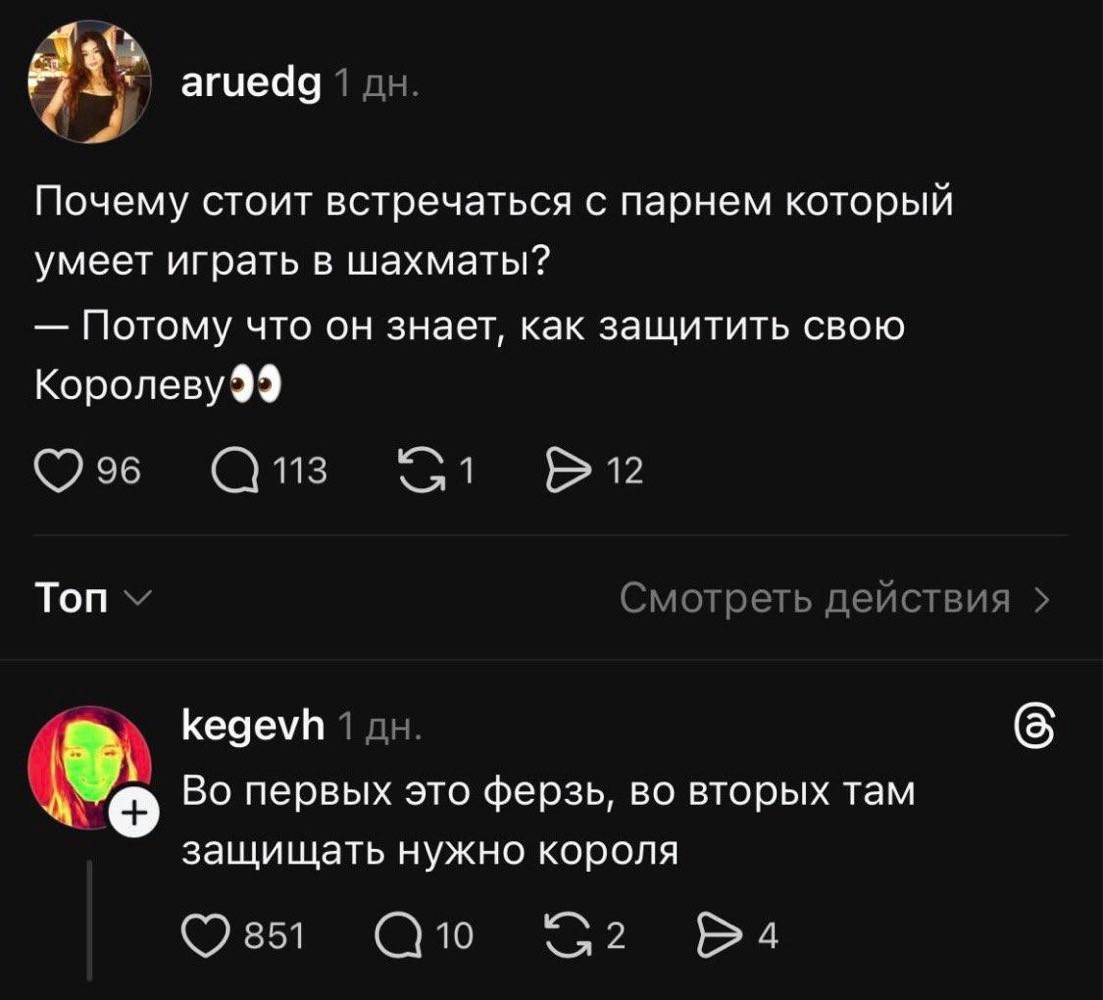Open kegevh's reply text about ферзь
1103x1000 pixels.
click(548, 821)
